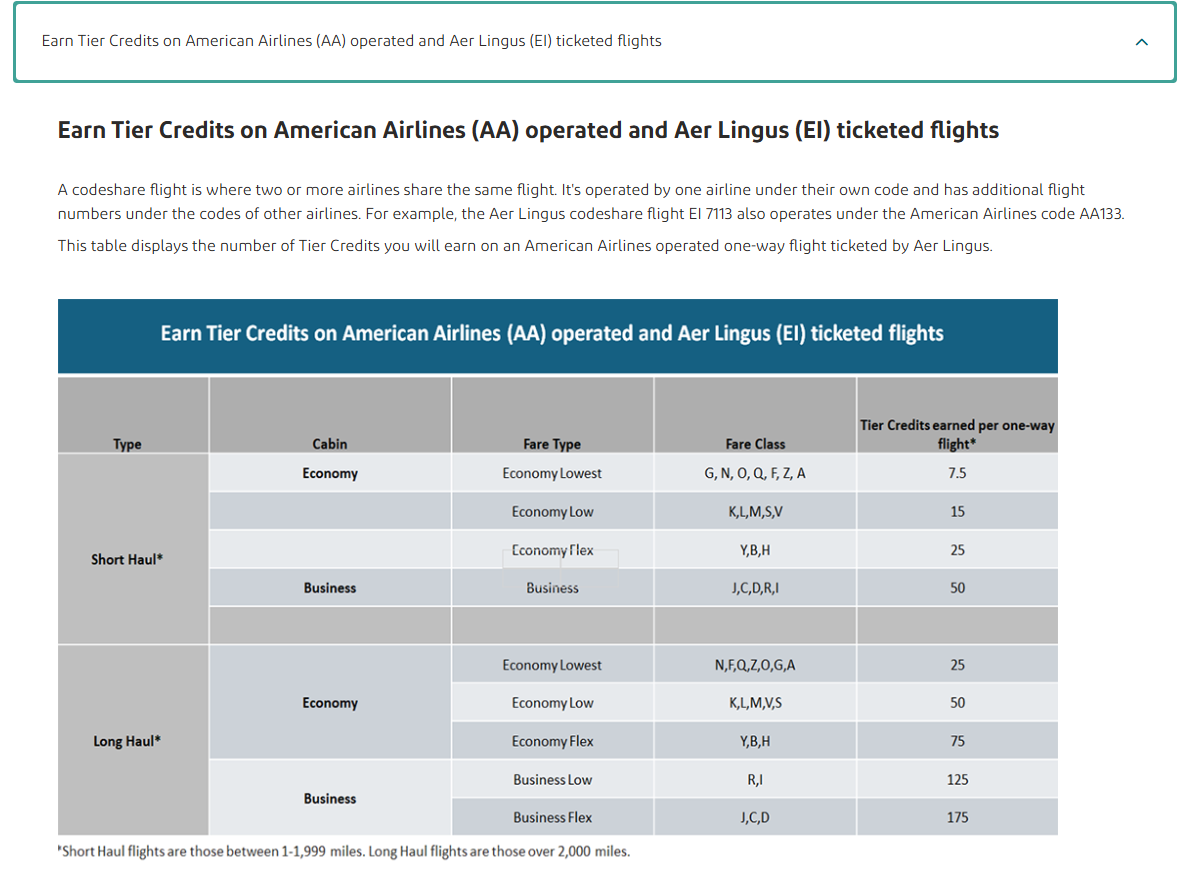Select the Economy Flex fare type cell

pyautogui.click(x=552, y=549)
